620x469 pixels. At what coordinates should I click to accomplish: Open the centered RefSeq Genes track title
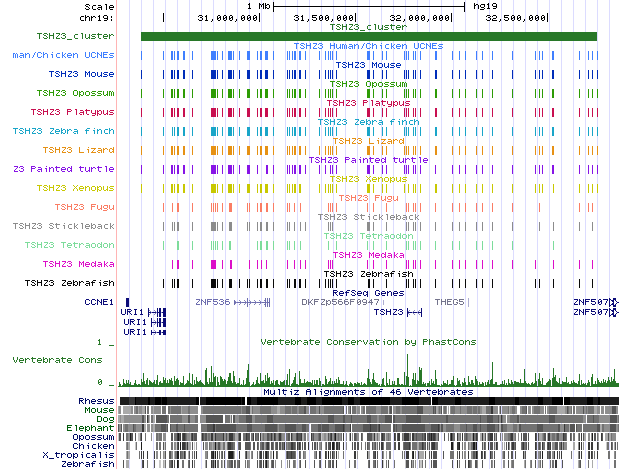click(368, 292)
